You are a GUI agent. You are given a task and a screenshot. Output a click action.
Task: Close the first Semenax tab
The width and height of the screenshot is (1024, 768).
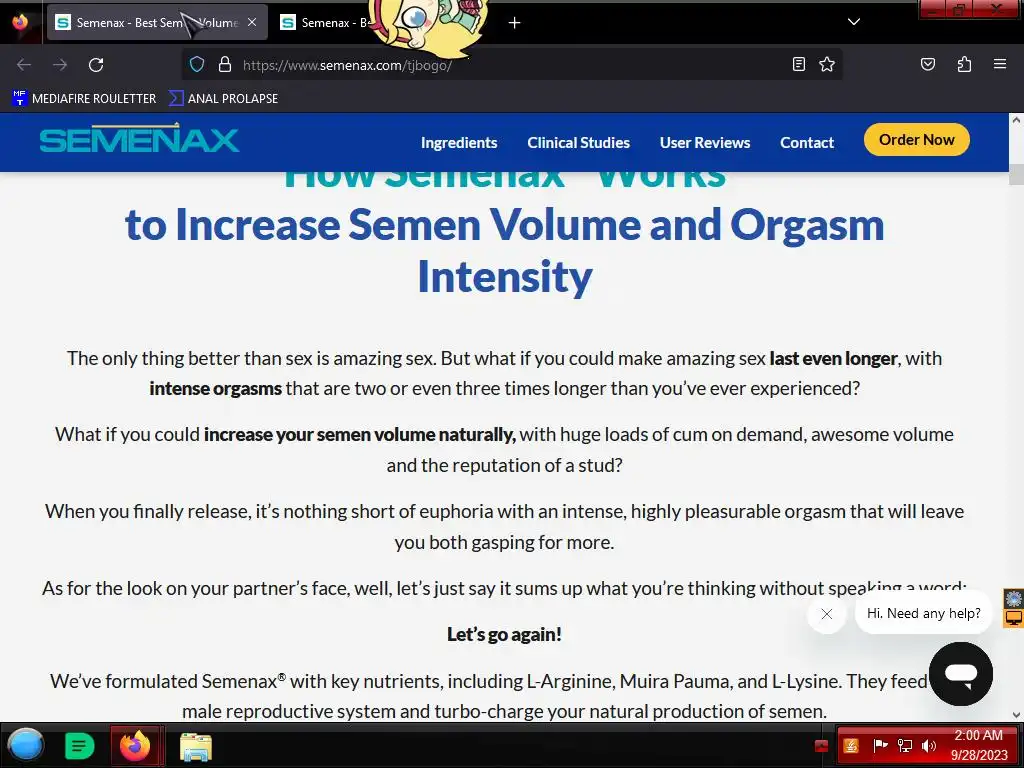coord(252,22)
